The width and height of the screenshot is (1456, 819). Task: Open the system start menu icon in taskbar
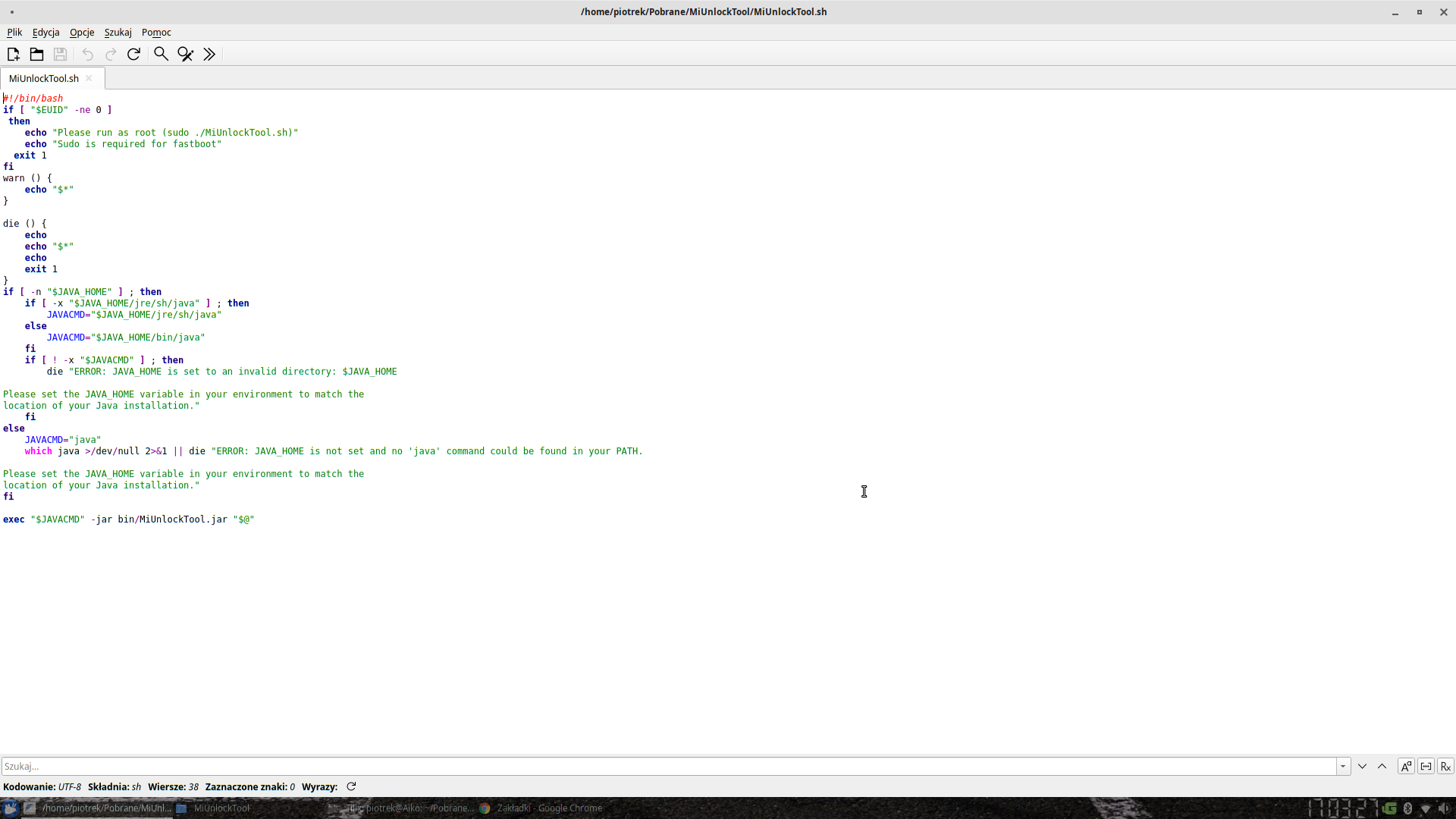tap(11, 808)
